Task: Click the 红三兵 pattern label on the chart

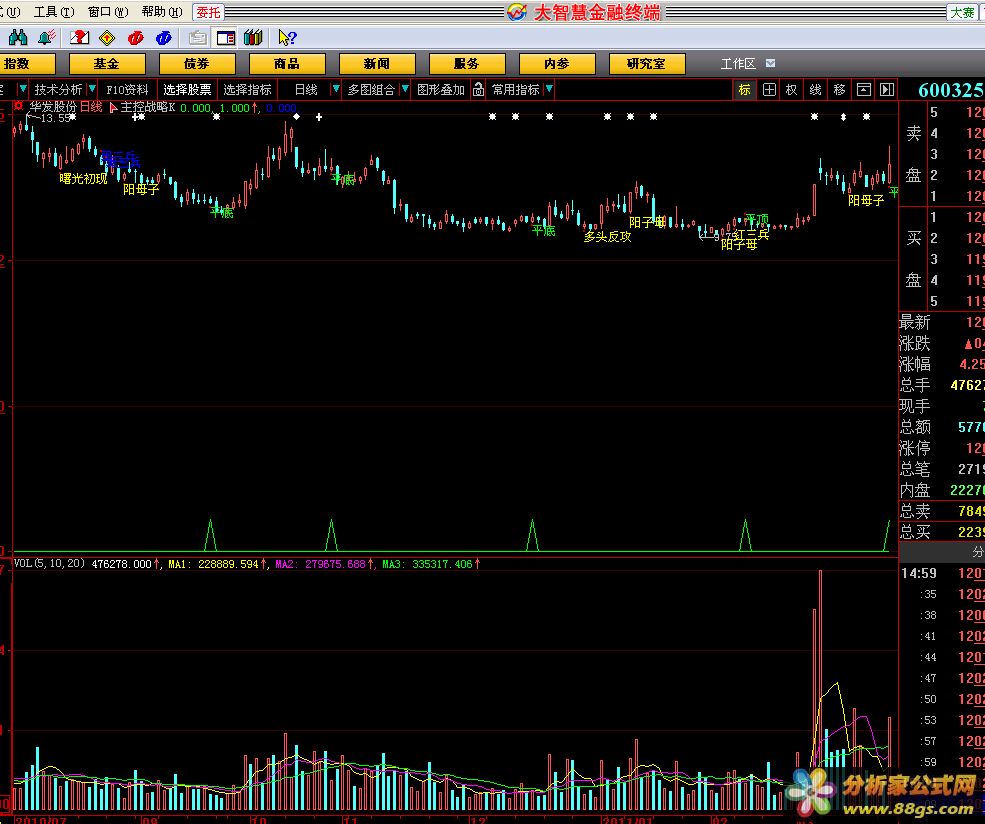Action: click(x=751, y=234)
